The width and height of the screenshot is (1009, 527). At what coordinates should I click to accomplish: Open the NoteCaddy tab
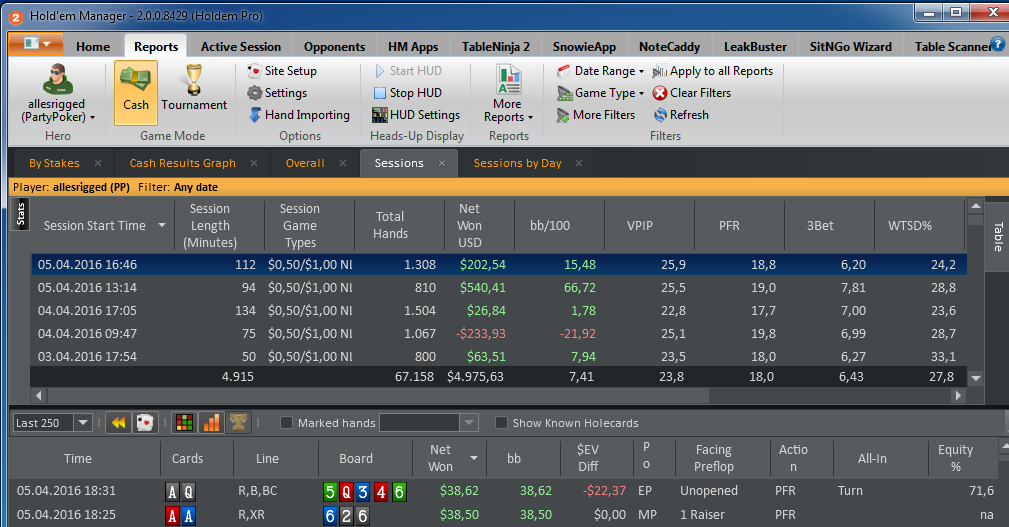pos(669,46)
